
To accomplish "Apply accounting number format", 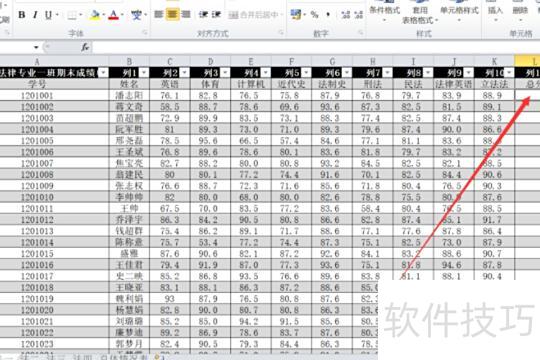I will 295,14.
